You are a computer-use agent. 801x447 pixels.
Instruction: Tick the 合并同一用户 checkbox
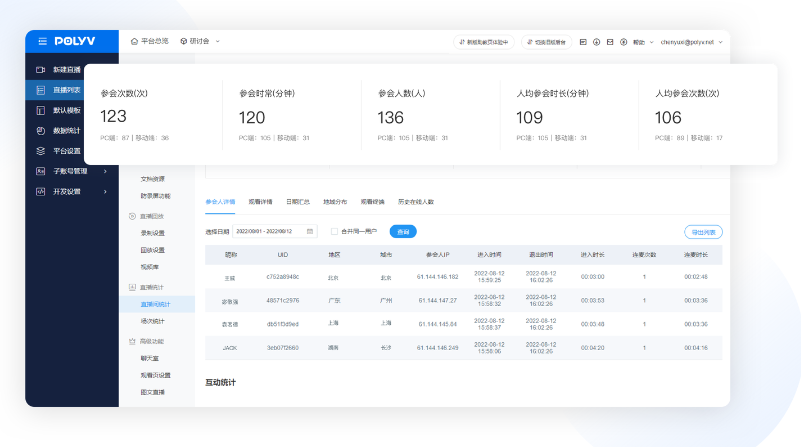[x=334, y=231]
